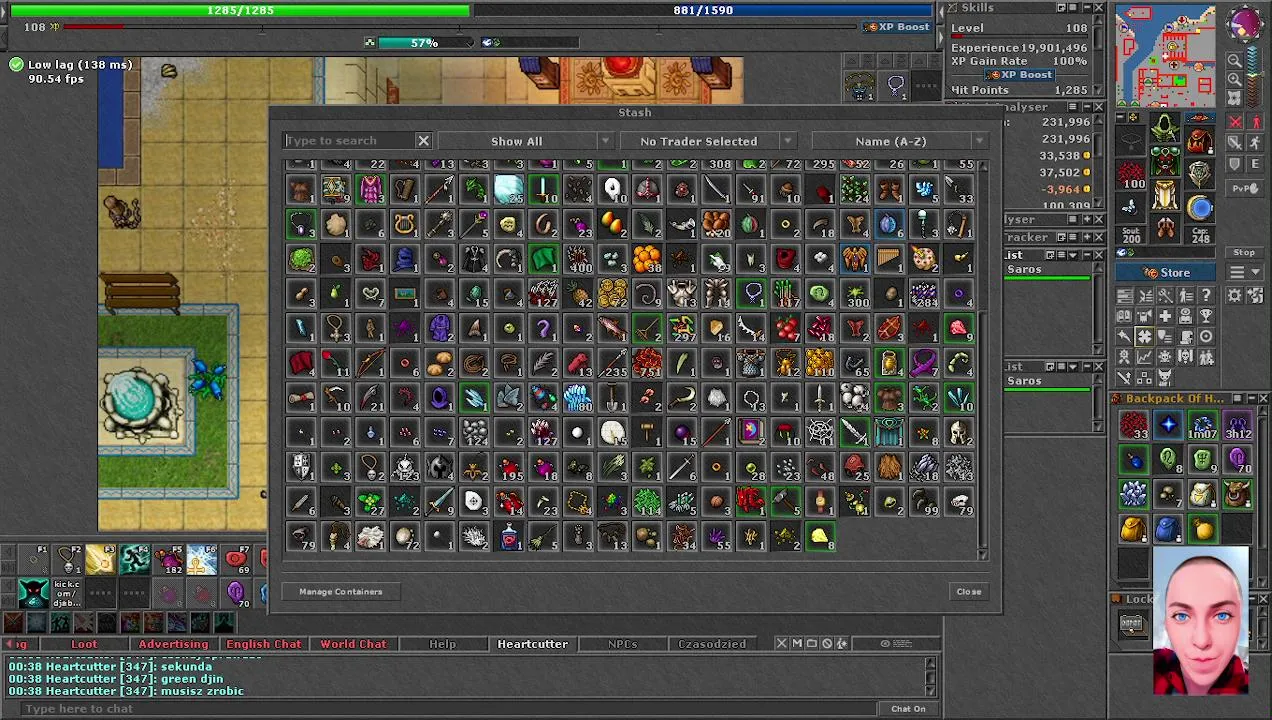Select the pink robe item in Stash

pos(371,190)
